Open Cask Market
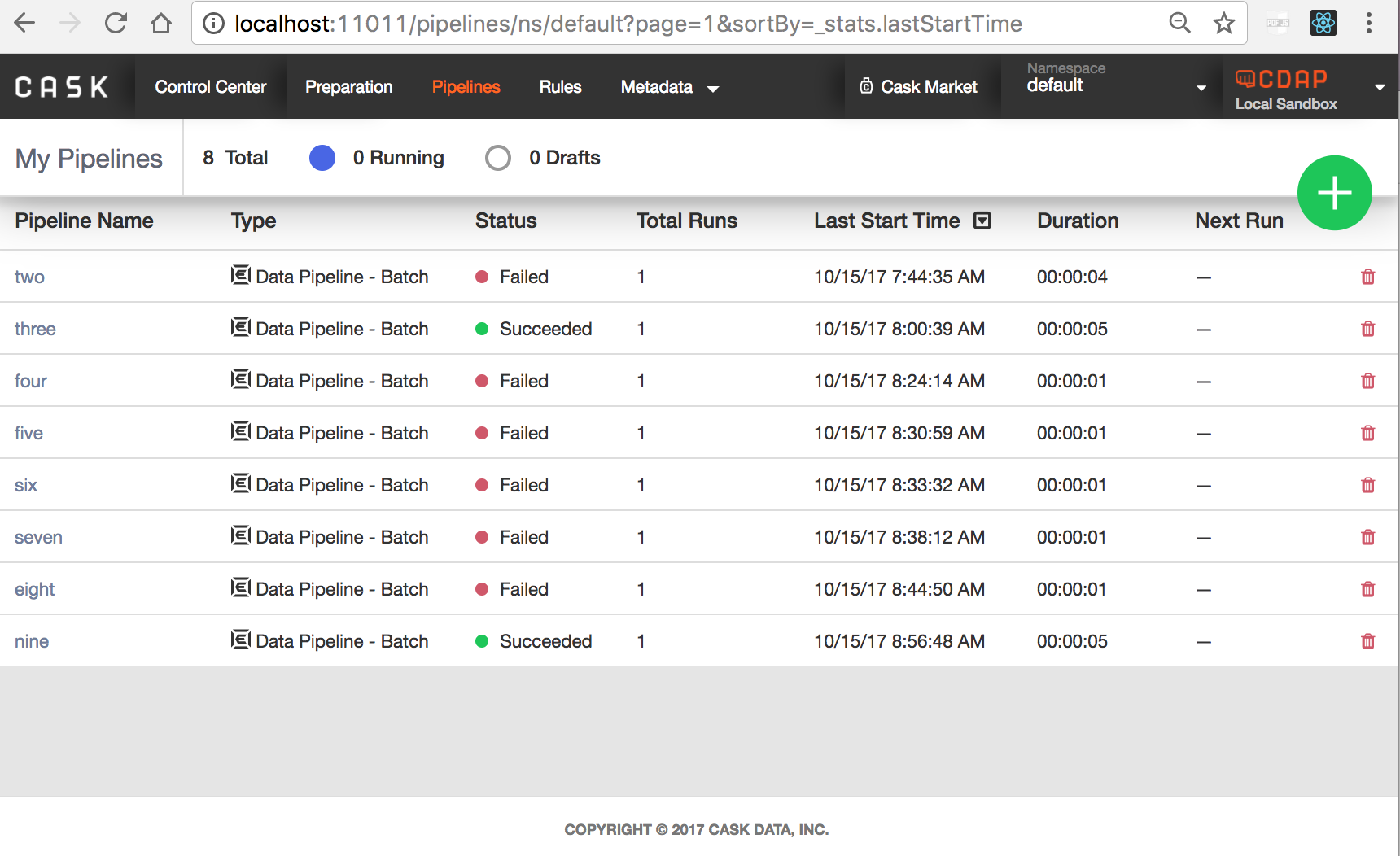This screenshot has width=1400, height=856. click(x=919, y=86)
